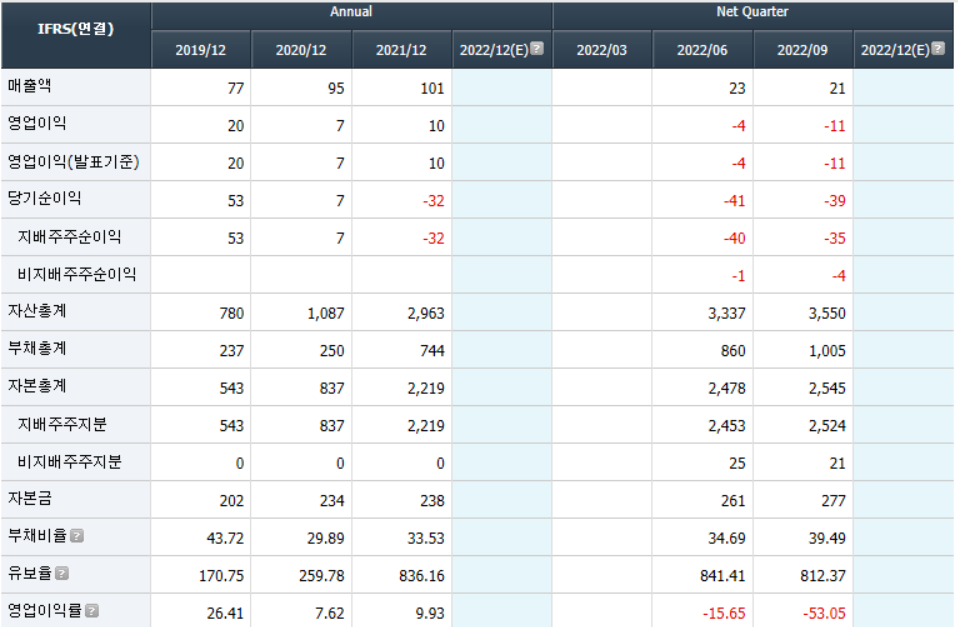
Task: Click help icon next to Net Quarter 2022/12(E)
Action: 938,48
